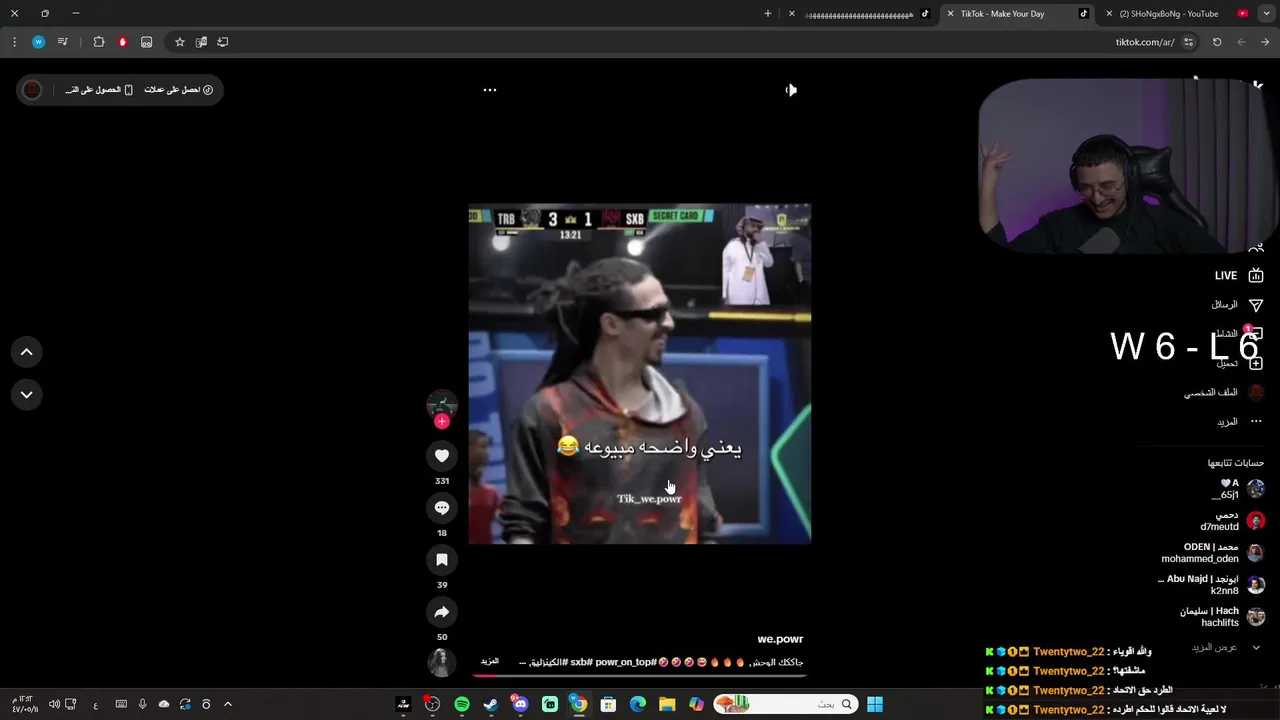
Task: Open Profile (الملف الشخصي) in sidebar
Action: tap(1224, 392)
